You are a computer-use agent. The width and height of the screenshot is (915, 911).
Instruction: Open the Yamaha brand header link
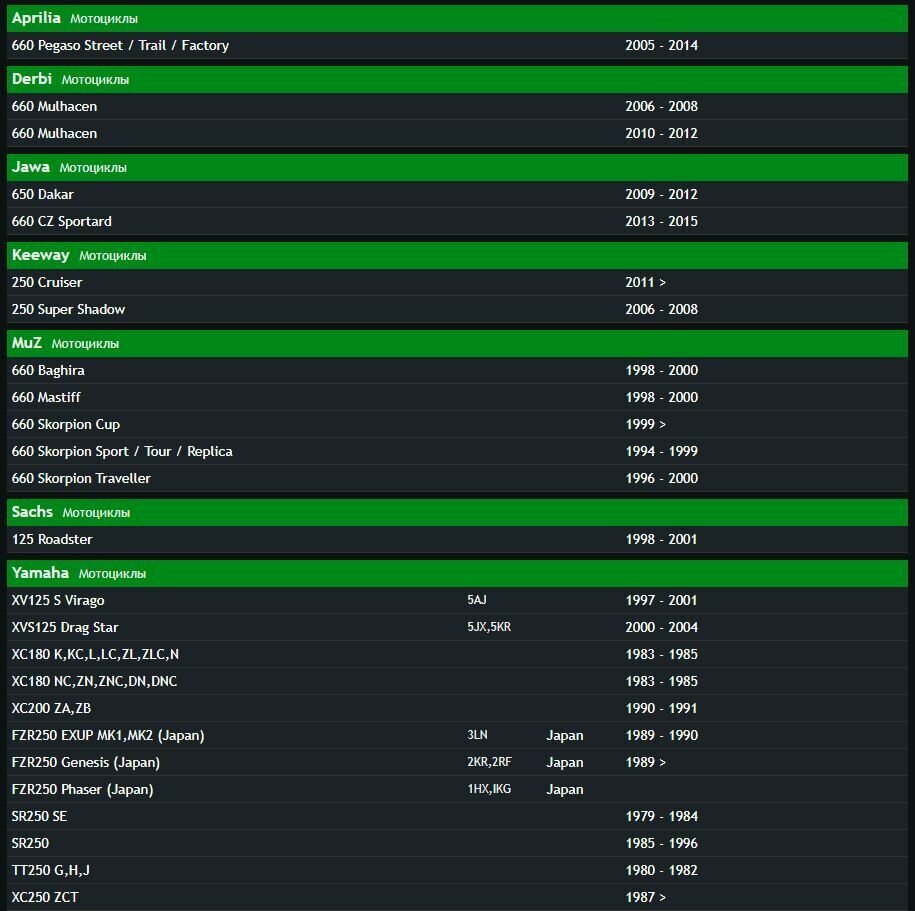click(40, 573)
